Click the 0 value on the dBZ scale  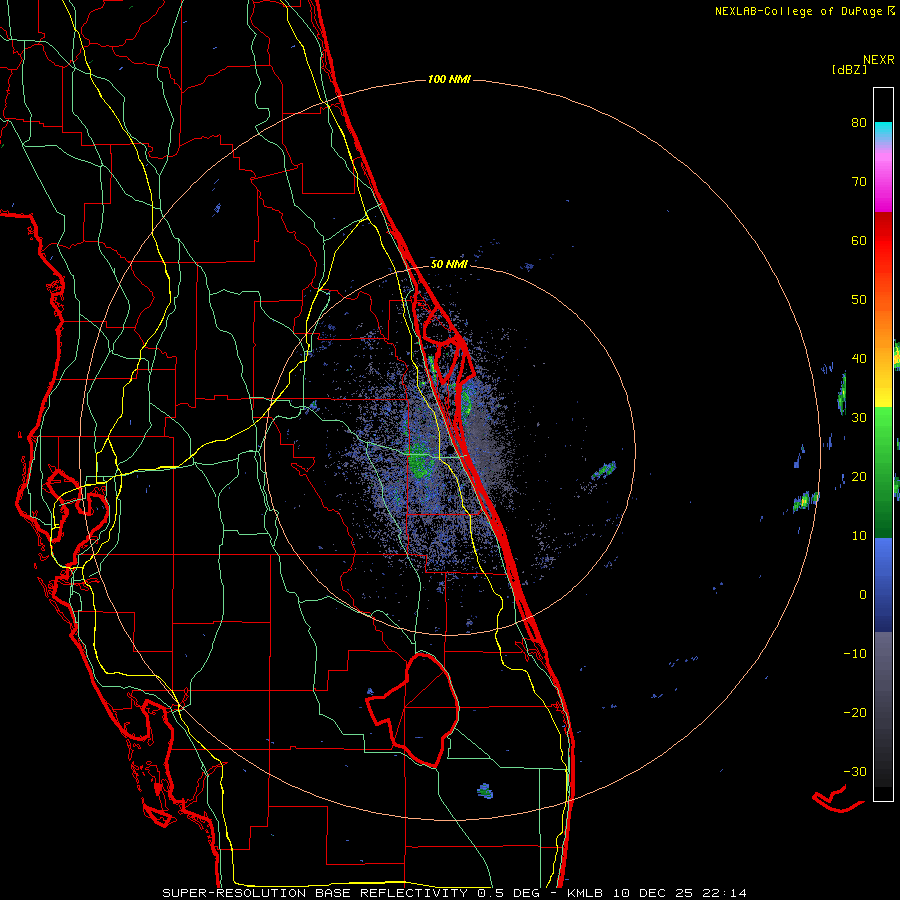click(x=863, y=595)
